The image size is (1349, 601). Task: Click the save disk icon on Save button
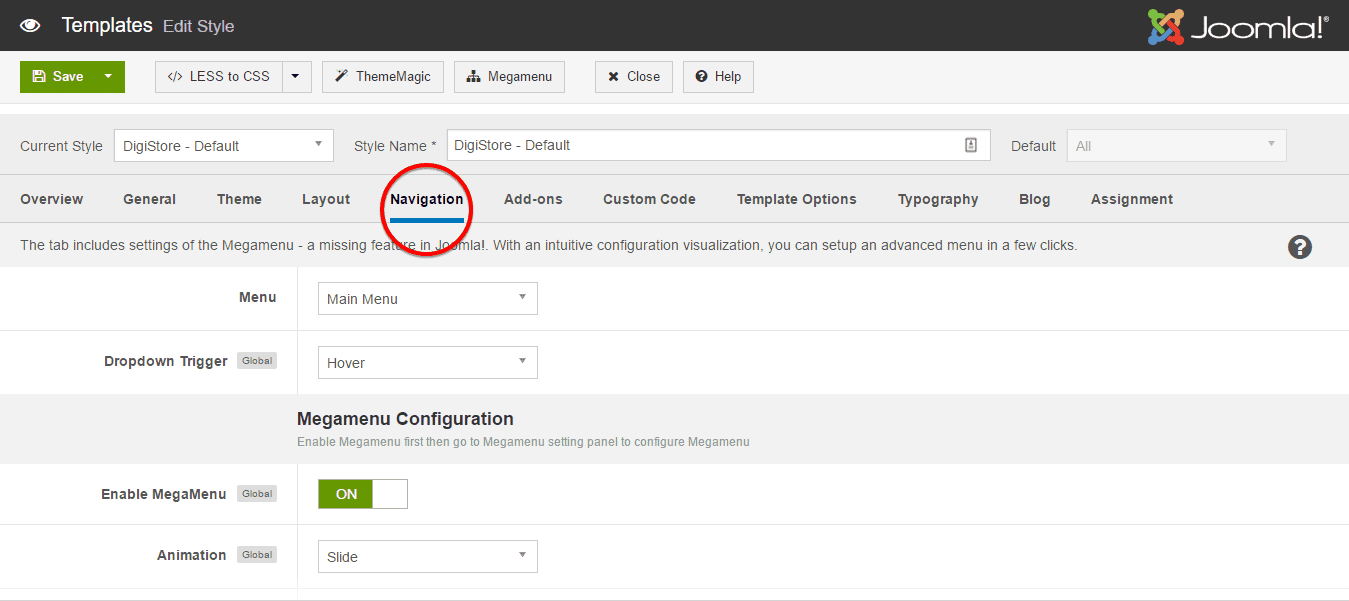[40, 75]
